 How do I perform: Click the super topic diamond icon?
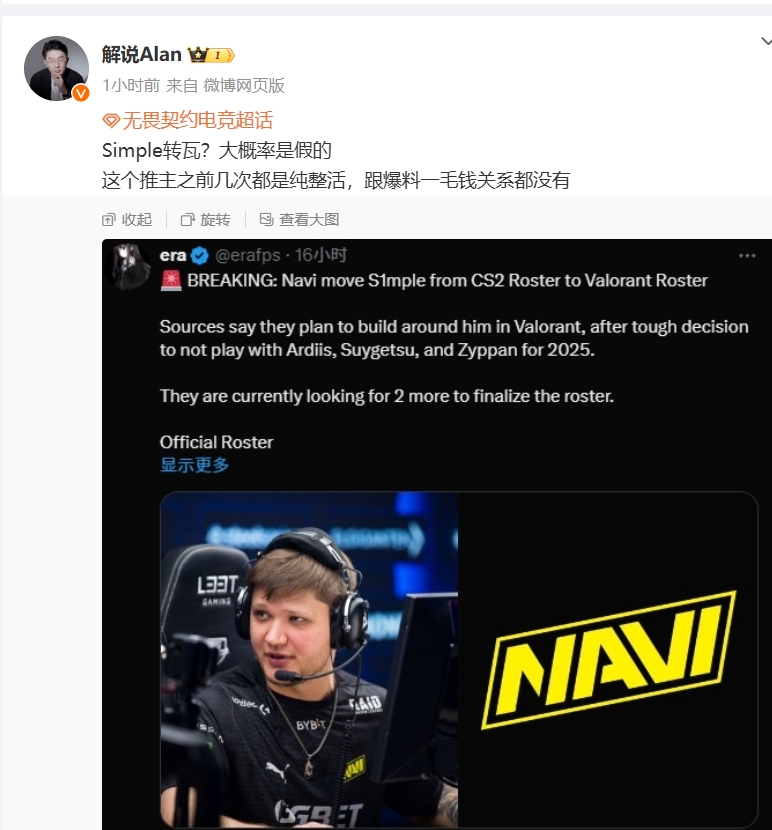coord(111,121)
